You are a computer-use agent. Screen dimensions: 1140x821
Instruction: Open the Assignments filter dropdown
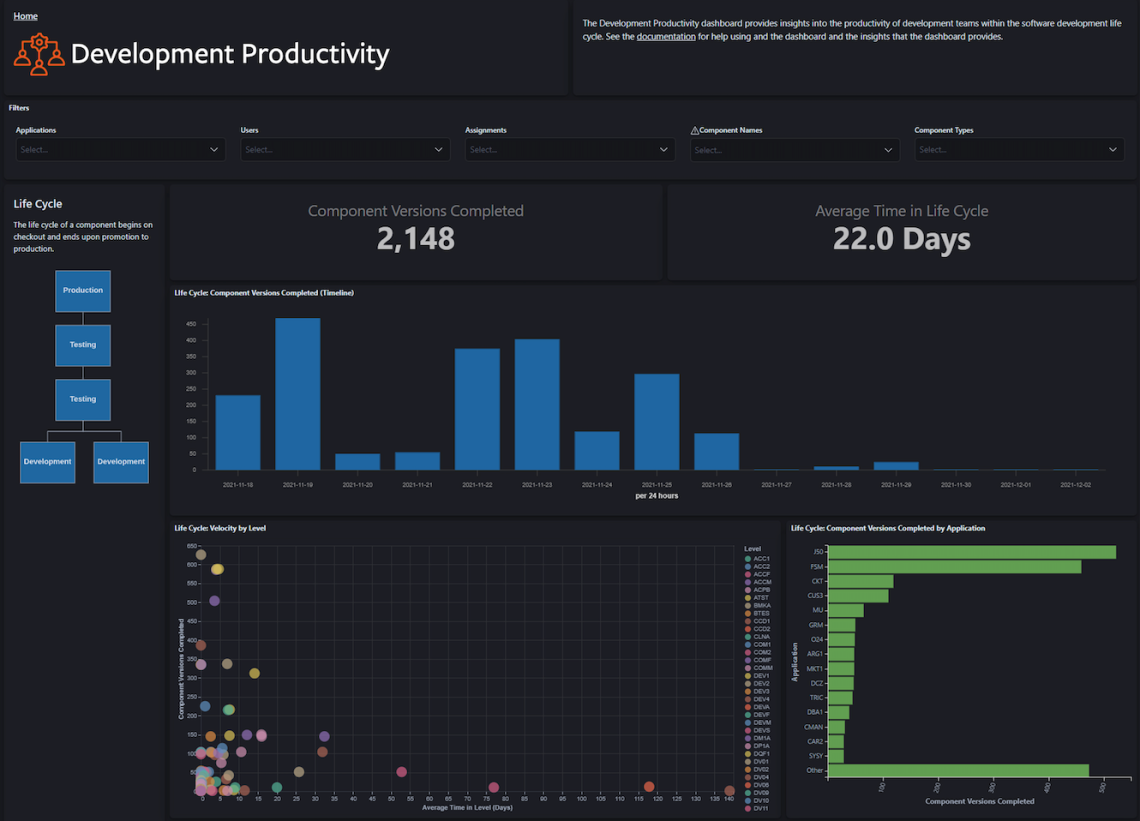pyautogui.click(x=569, y=149)
